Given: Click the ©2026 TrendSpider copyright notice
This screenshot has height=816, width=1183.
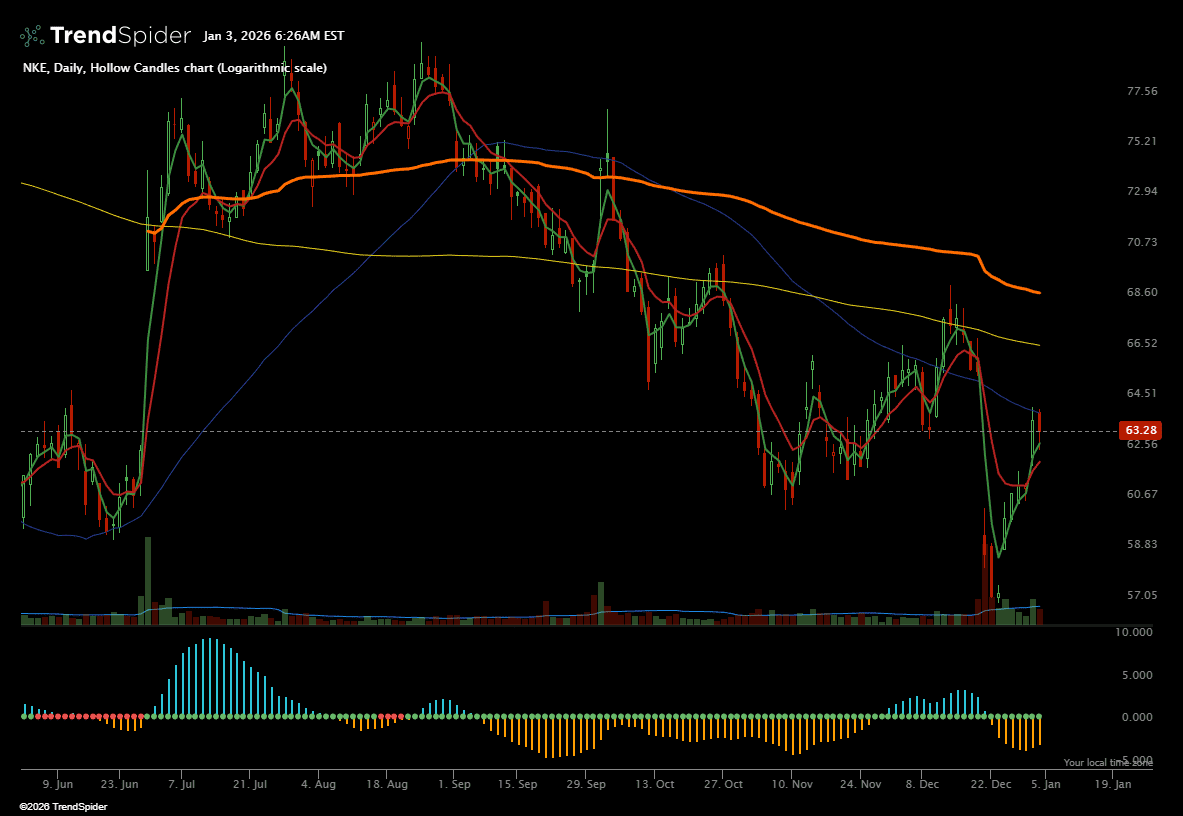Looking at the screenshot, I should point(63,806).
